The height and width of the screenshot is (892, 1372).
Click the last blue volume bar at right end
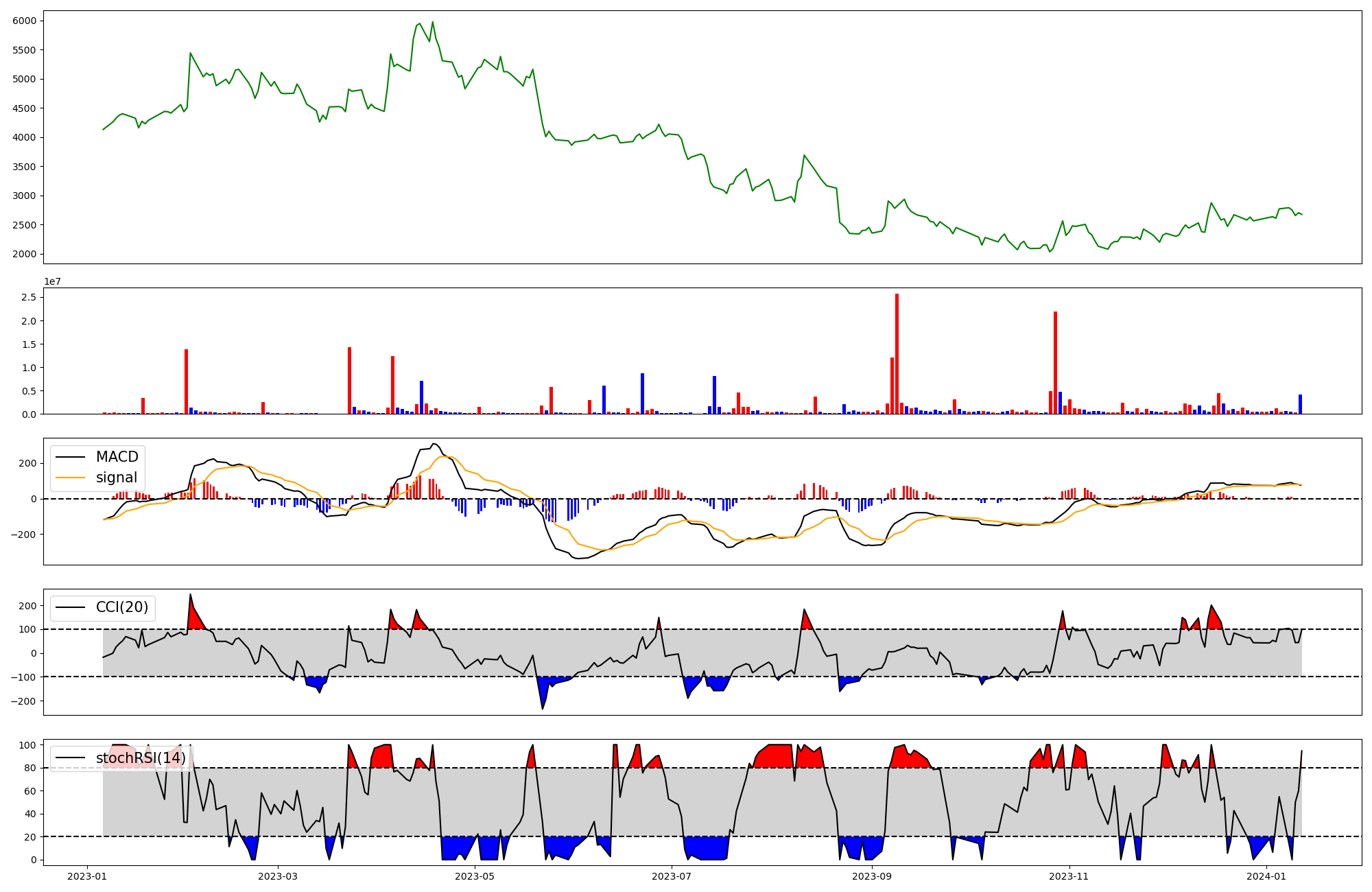(1300, 404)
